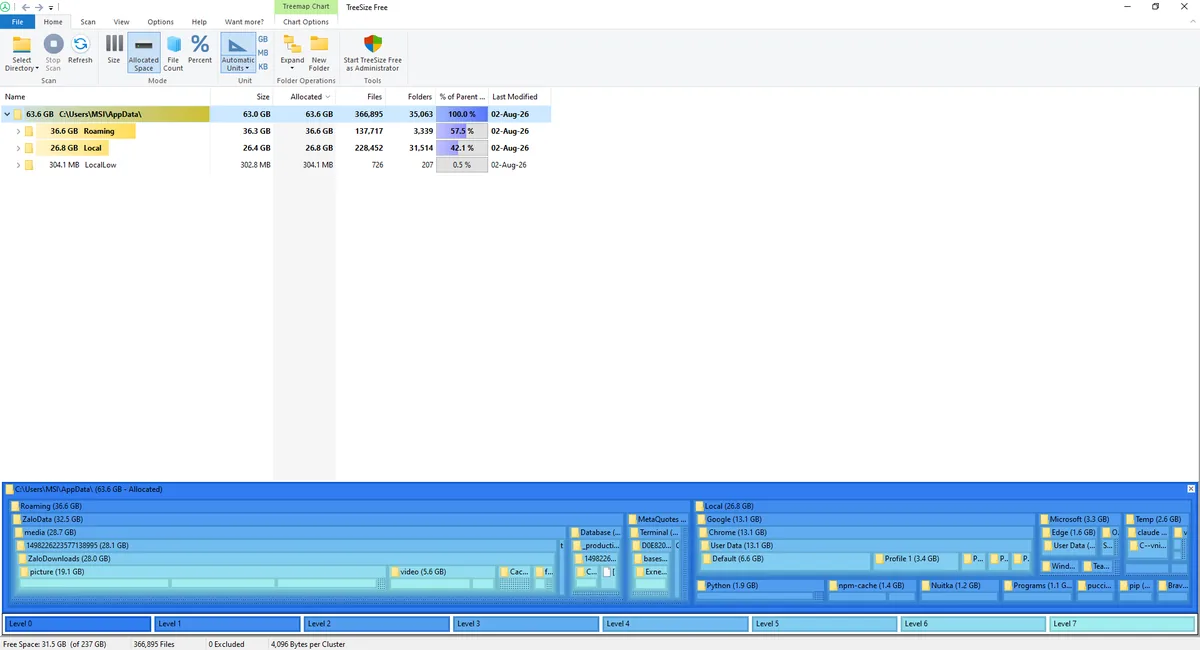
Task: Sort by Last Modified column header
Action: click(519, 97)
